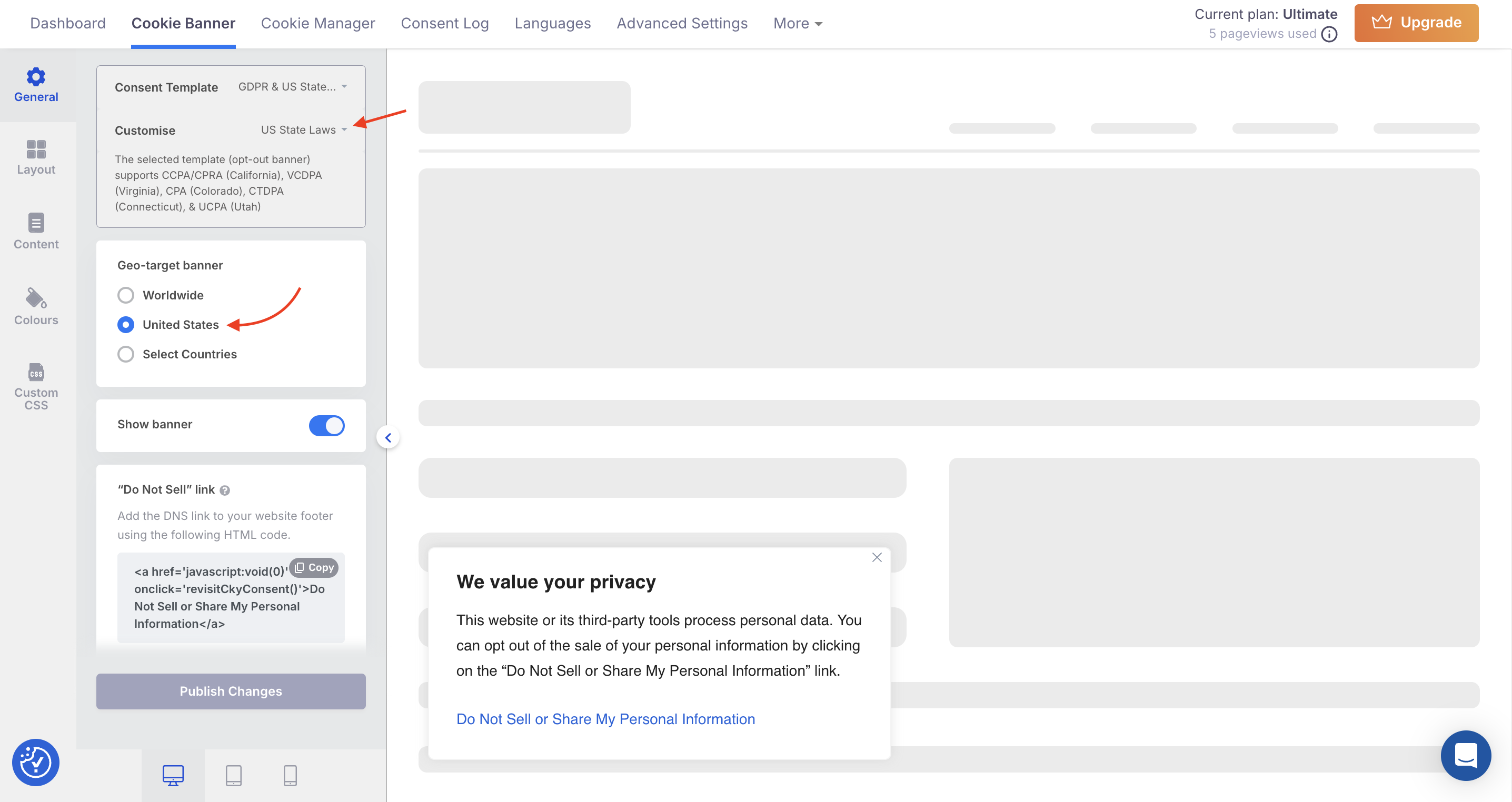Open the Content panel icon

pos(36,223)
